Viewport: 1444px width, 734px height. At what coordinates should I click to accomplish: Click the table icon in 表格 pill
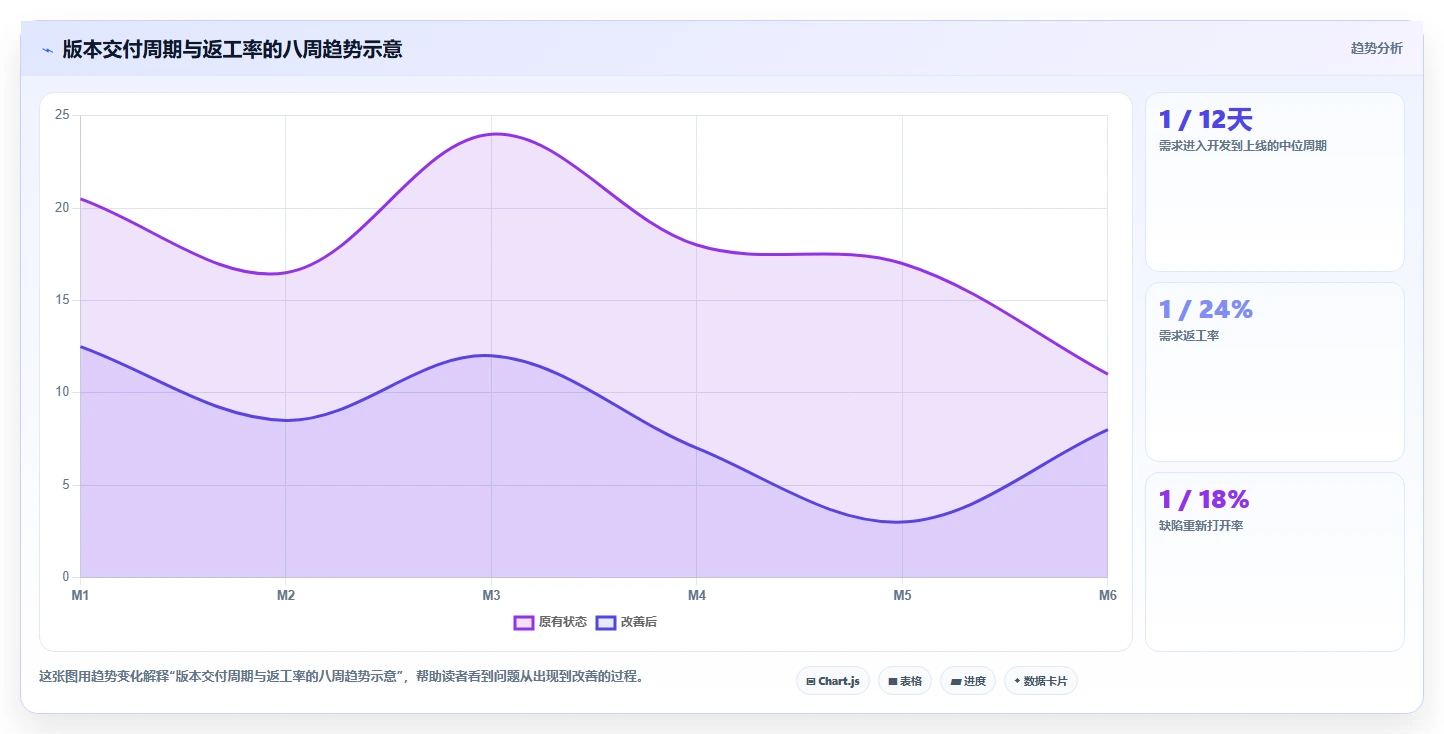[x=893, y=682]
